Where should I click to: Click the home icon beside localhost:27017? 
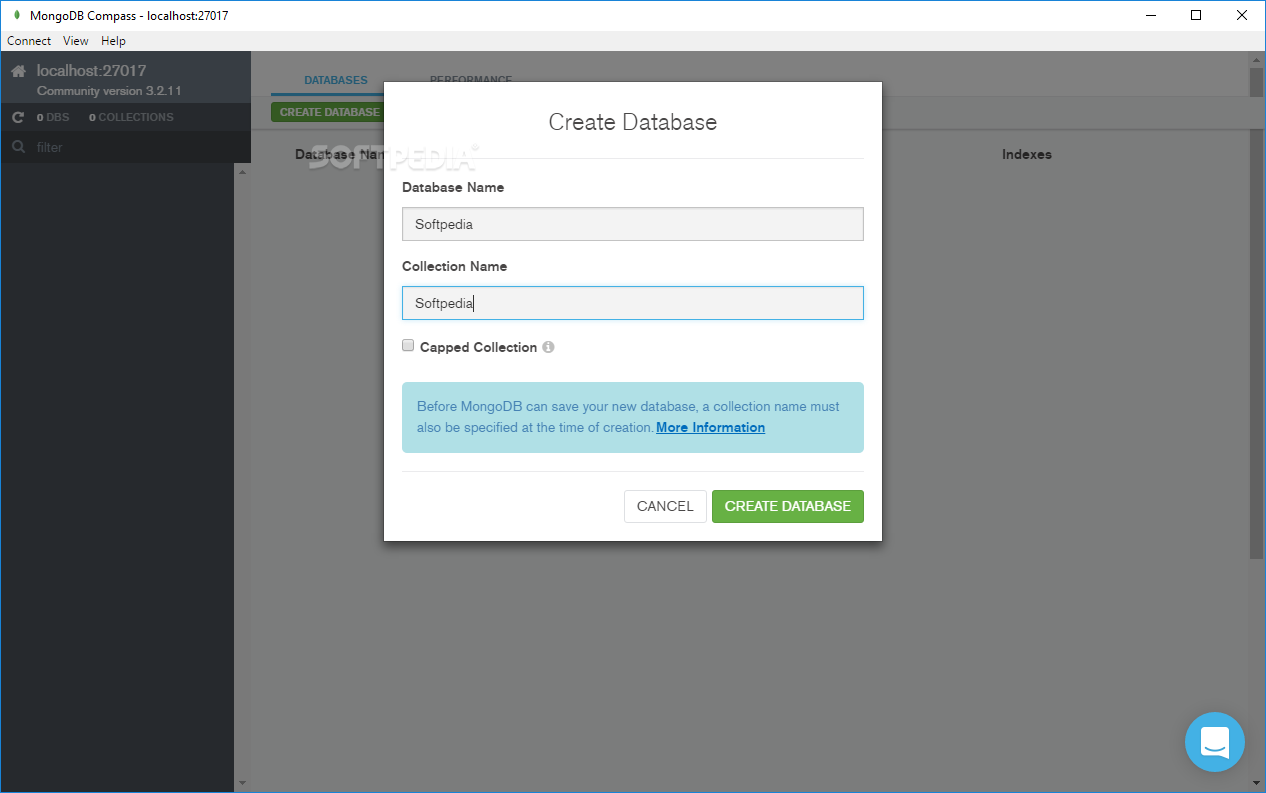[x=18, y=71]
